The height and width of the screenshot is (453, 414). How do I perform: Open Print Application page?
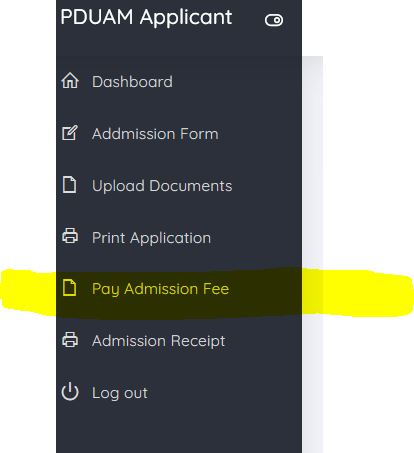tap(151, 238)
